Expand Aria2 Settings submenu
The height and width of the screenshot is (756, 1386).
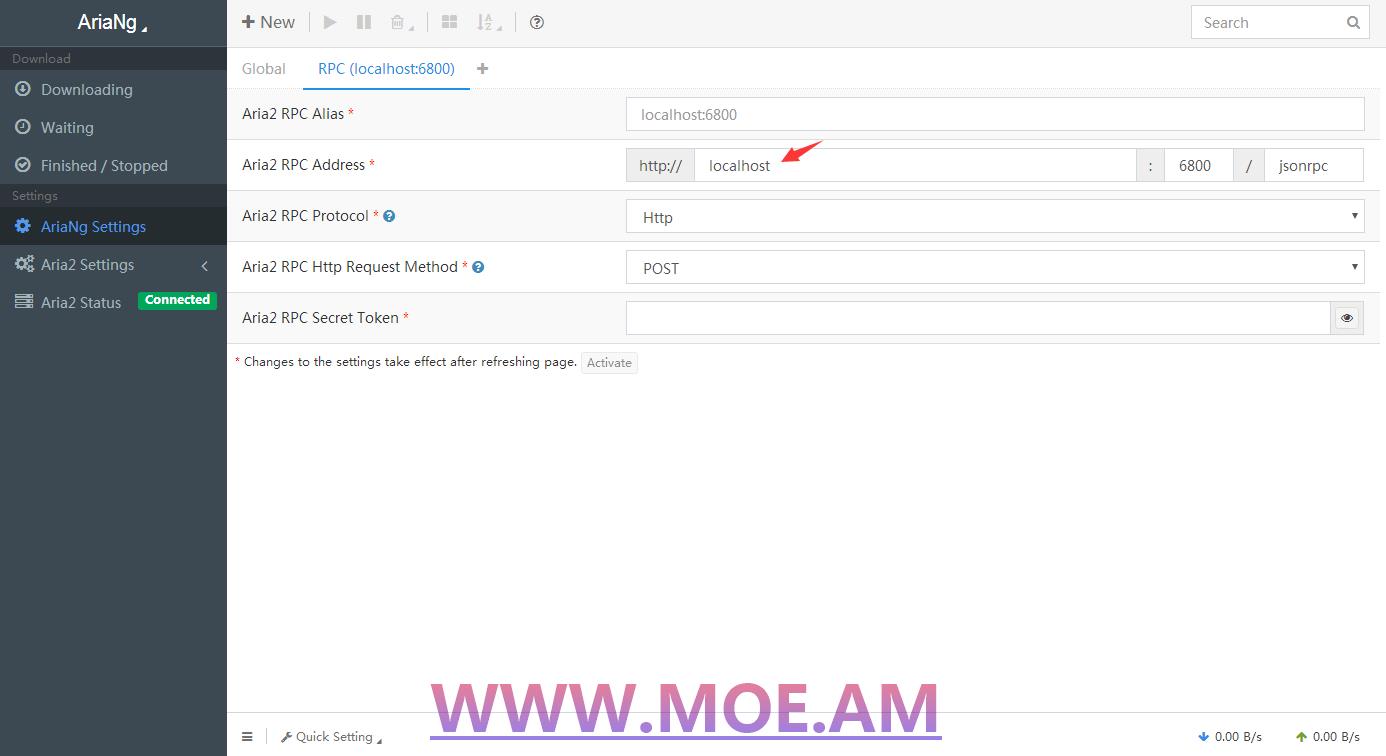(113, 264)
